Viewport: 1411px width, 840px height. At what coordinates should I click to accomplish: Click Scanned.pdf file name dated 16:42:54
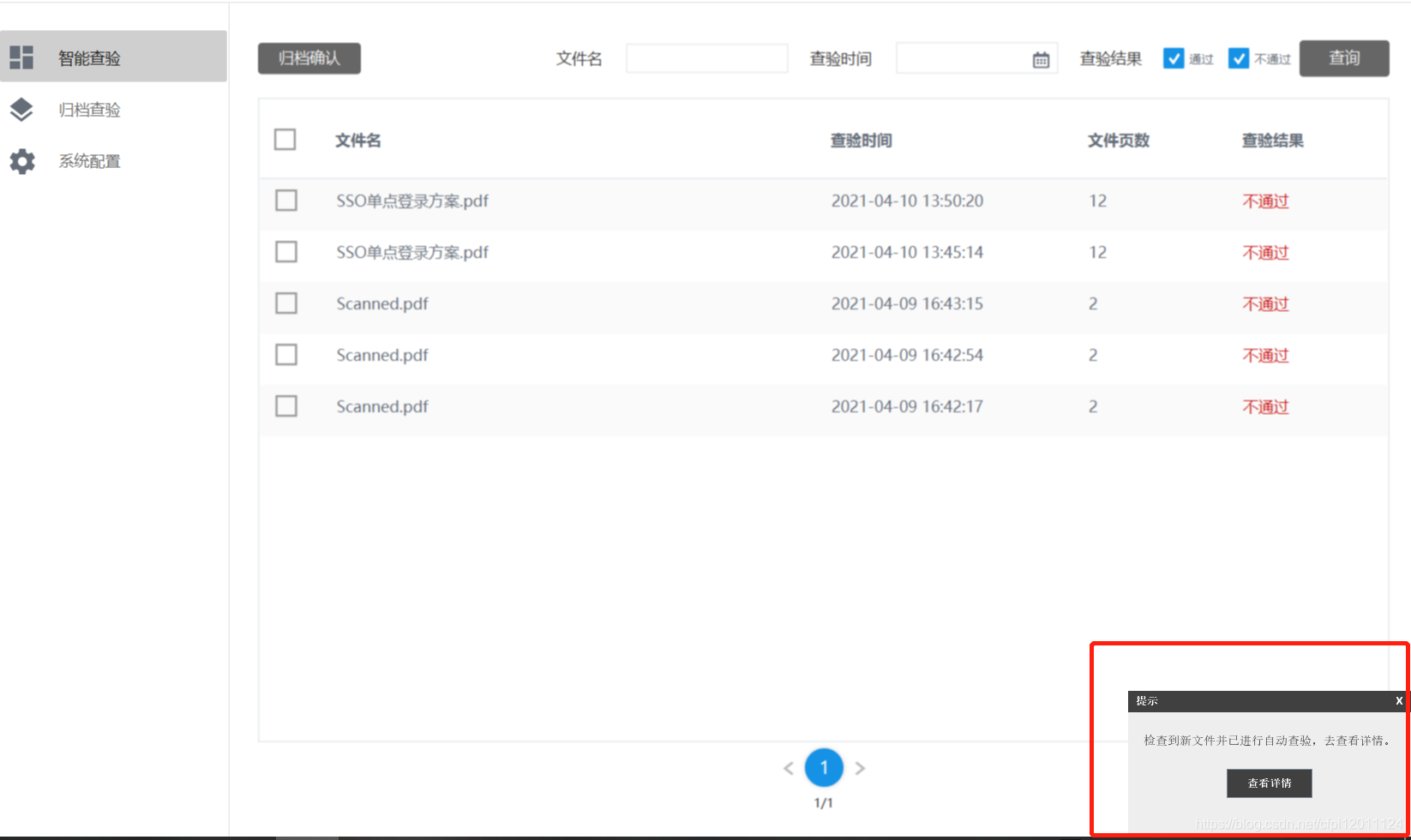pyautogui.click(x=382, y=356)
